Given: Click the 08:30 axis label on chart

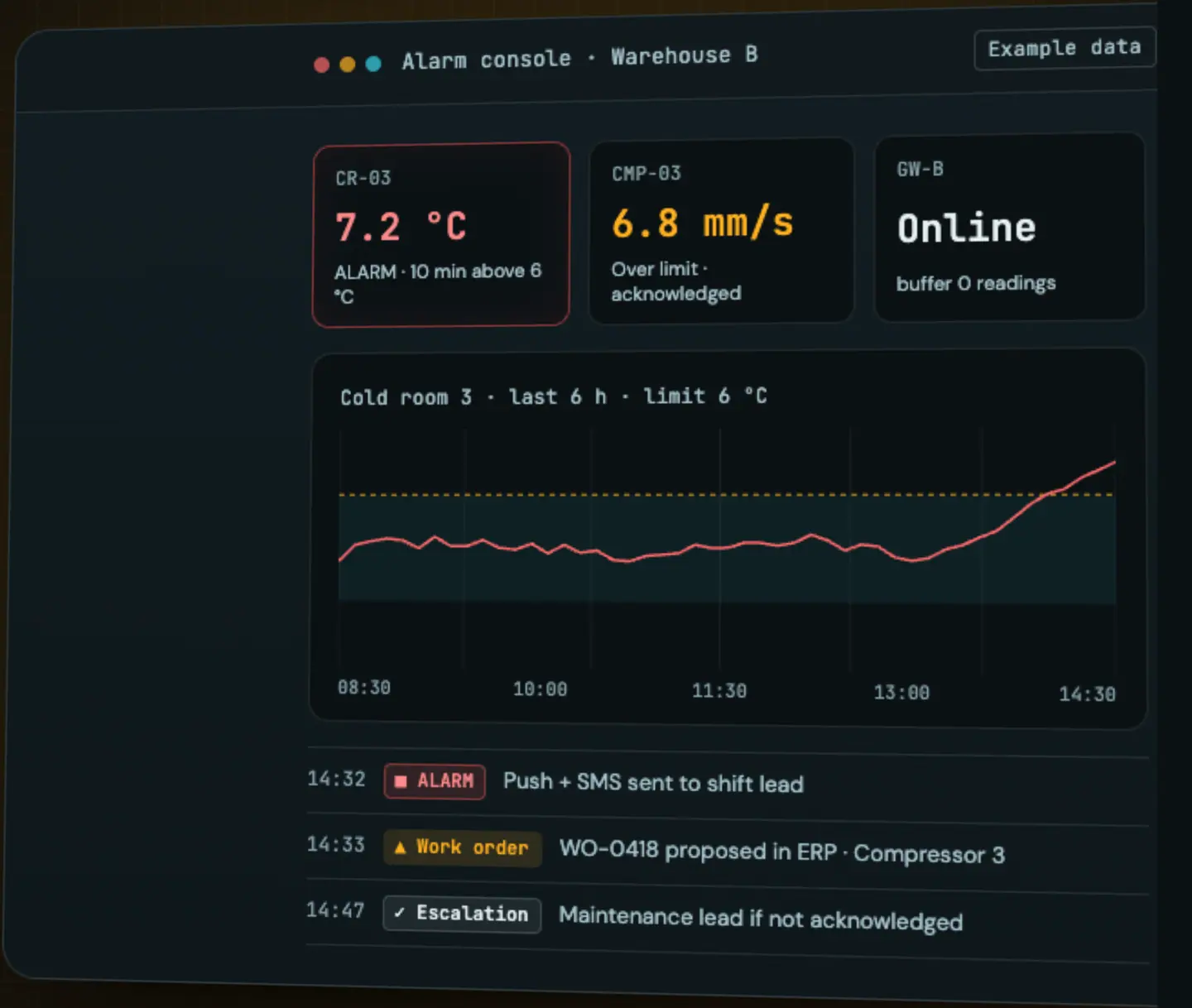Looking at the screenshot, I should 364,688.
